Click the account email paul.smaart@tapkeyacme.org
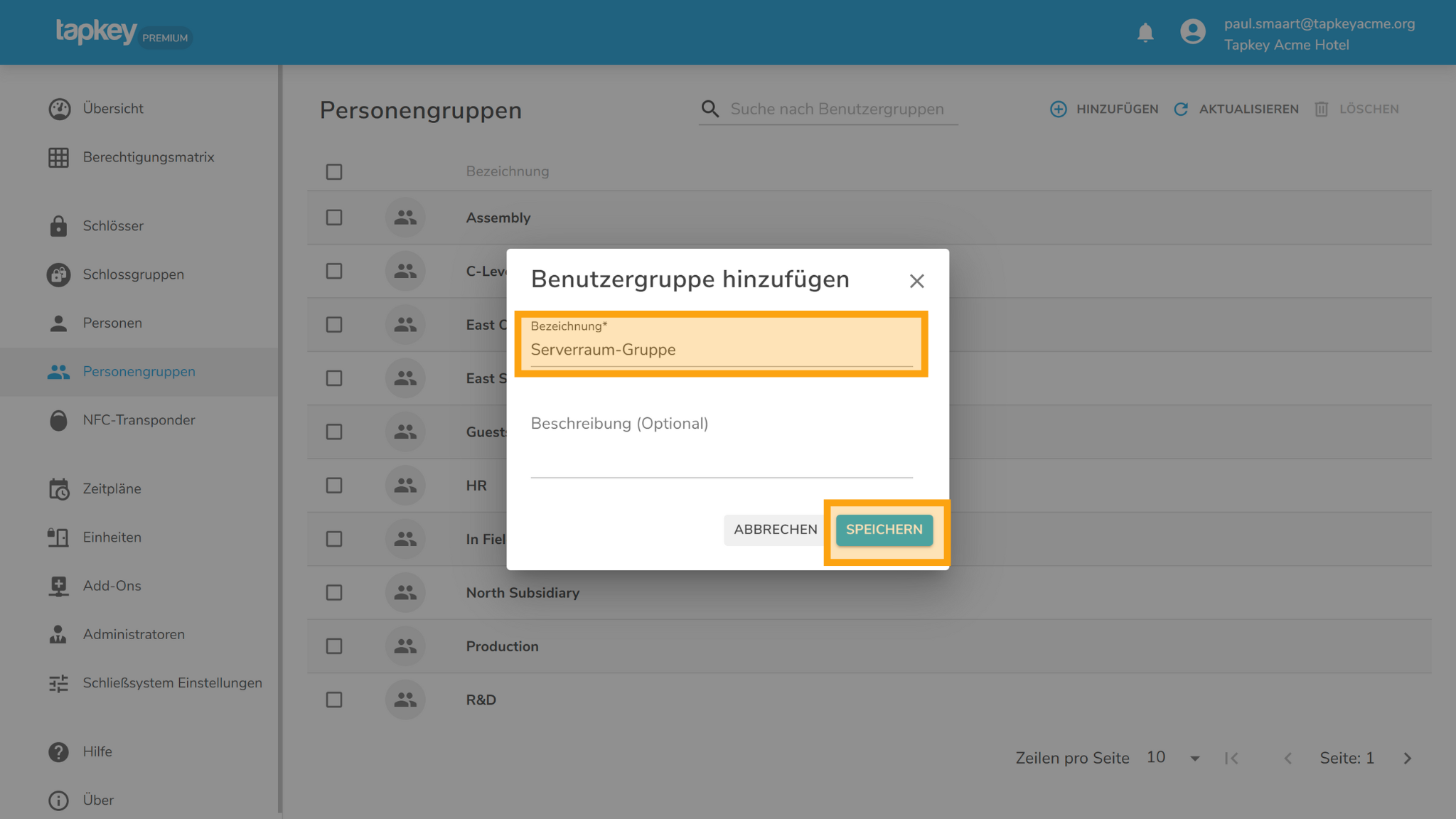 pyautogui.click(x=1319, y=23)
